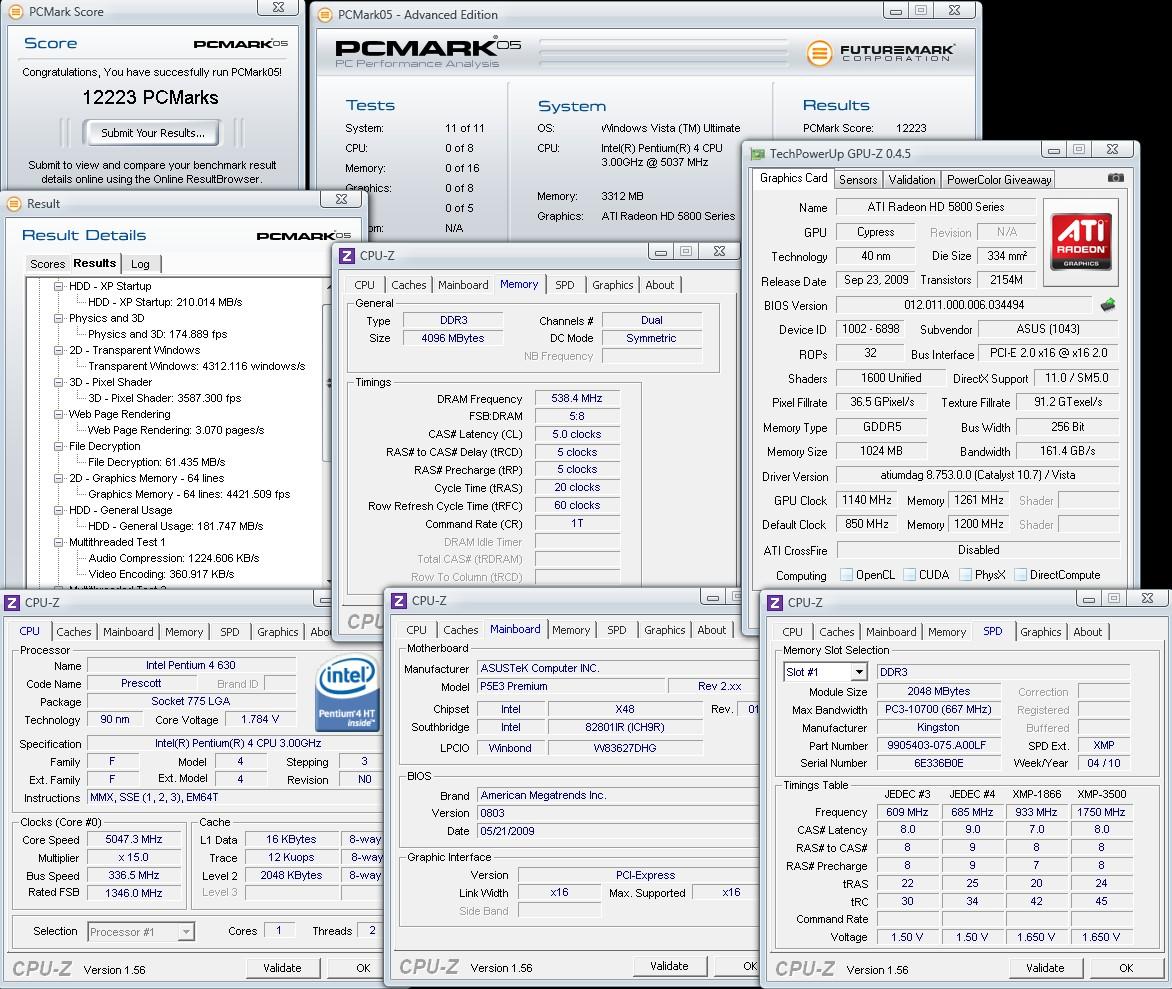The height and width of the screenshot is (989, 1172).
Task: Click the CPU-Z Mainboard window Z icon
Action: [399, 601]
